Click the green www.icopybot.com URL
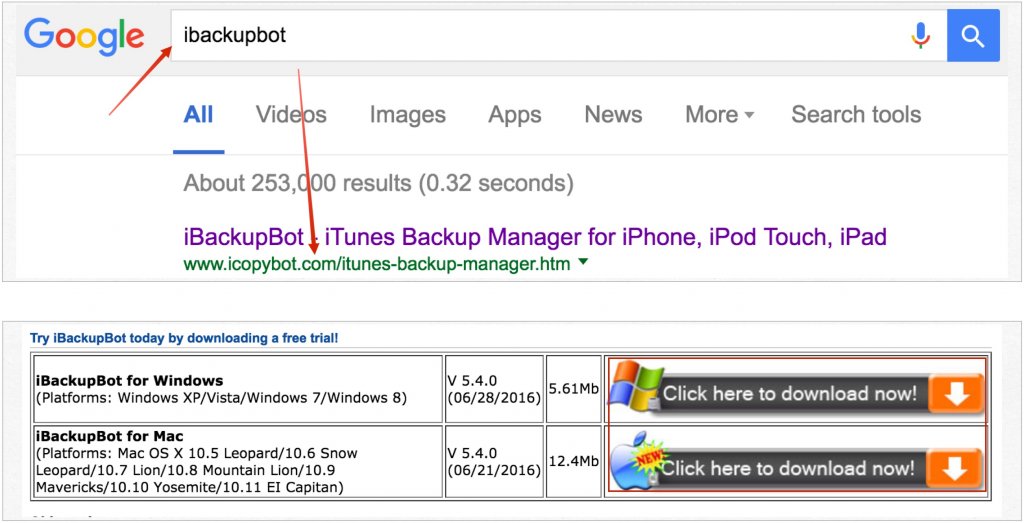This screenshot has width=1024, height=523. point(377,264)
